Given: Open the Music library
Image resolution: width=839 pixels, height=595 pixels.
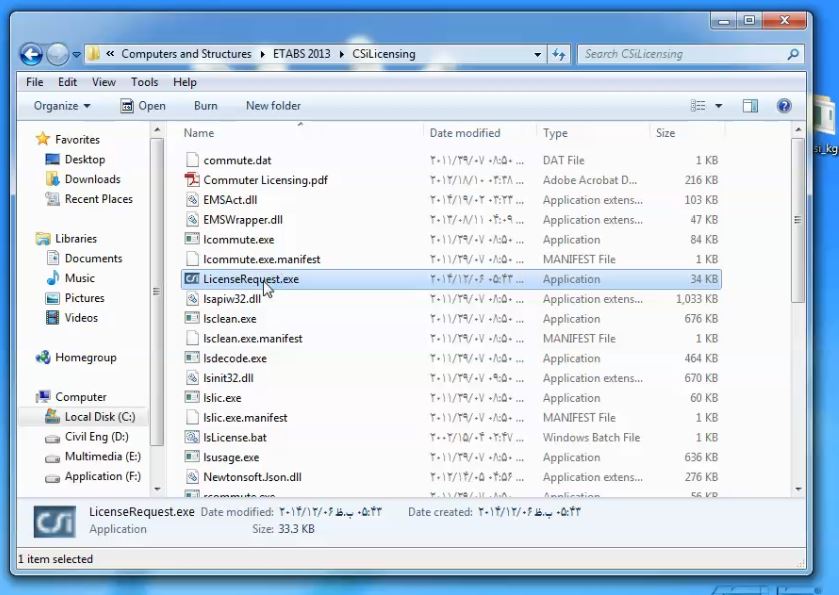Looking at the screenshot, I should pyautogui.click(x=79, y=278).
